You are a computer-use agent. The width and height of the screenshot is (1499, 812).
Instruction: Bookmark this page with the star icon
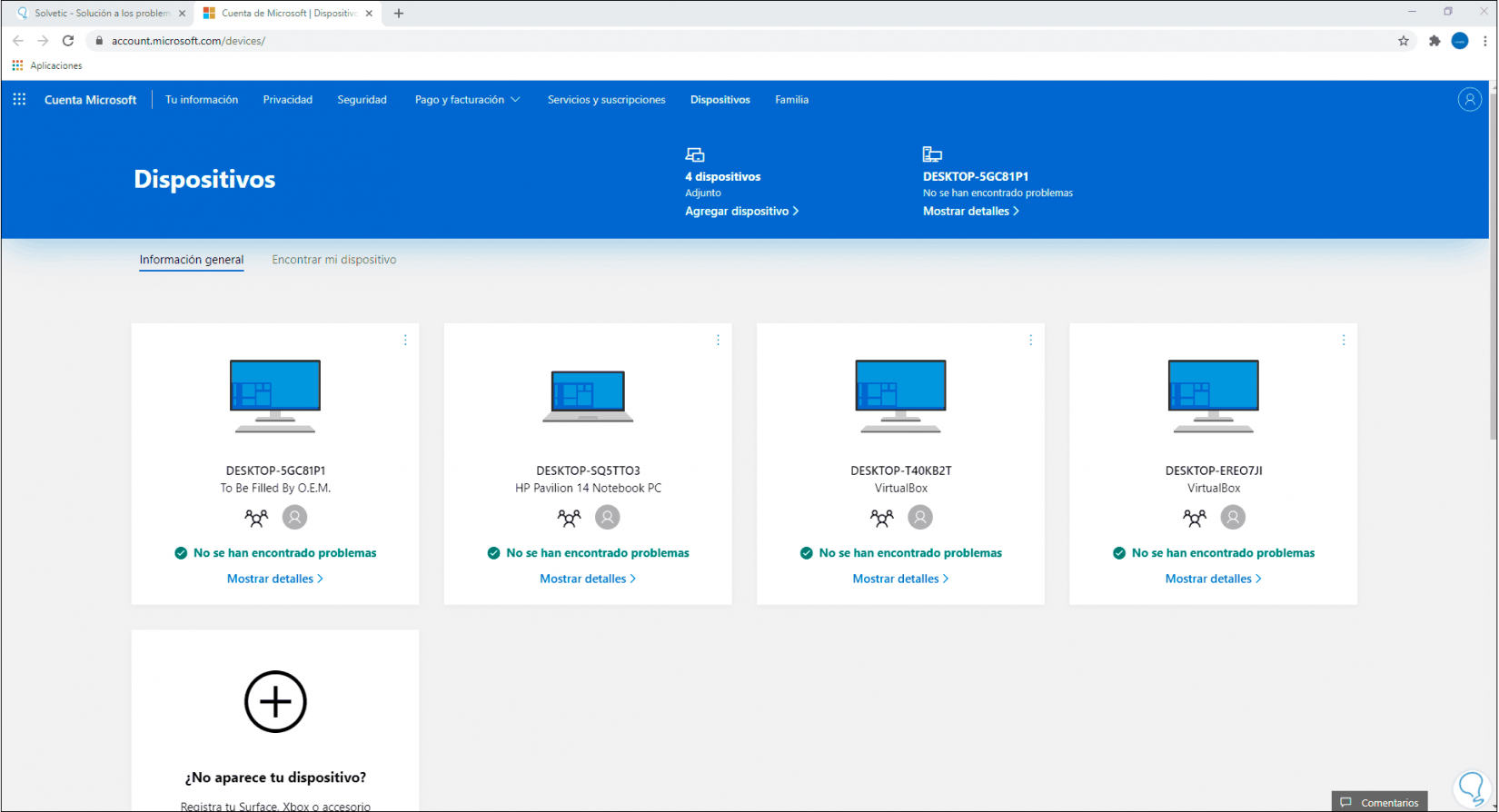(x=1404, y=41)
